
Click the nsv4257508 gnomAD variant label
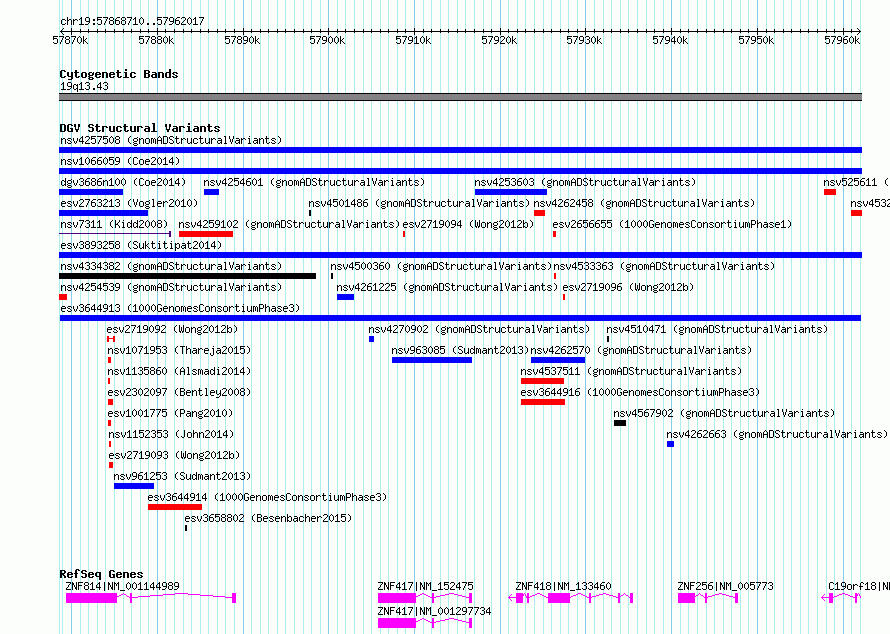(171, 140)
